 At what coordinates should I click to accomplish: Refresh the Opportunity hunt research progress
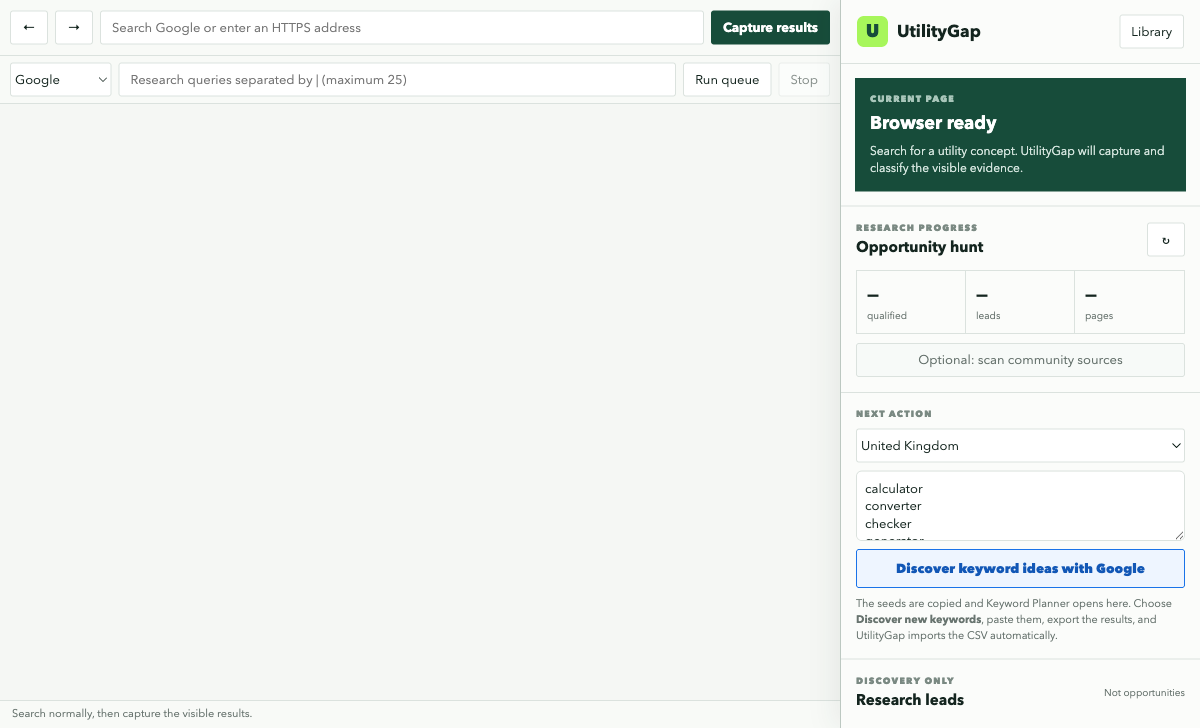[x=1166, y=240]
